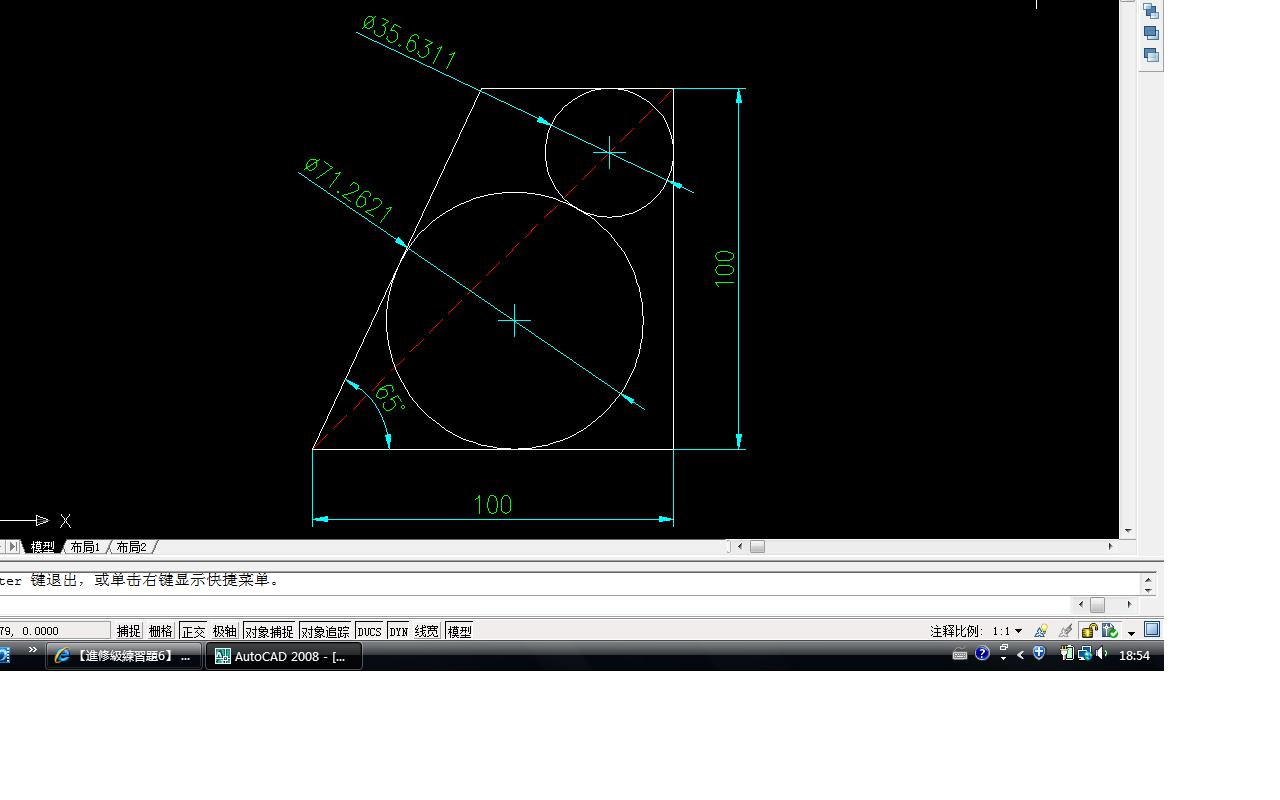Screen dimensions: 1280x800
Task: Open the status bar menu arrow
Action: pos(1131,633)
